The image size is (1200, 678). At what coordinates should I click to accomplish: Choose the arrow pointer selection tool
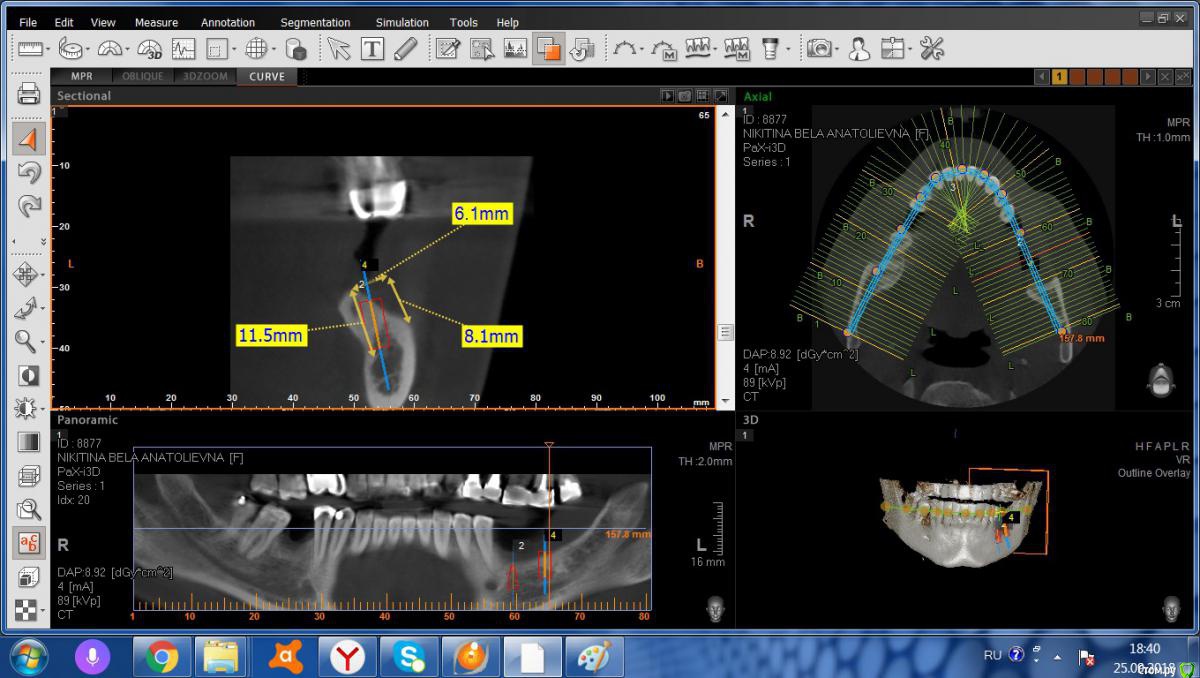click(x=338, y=48)
